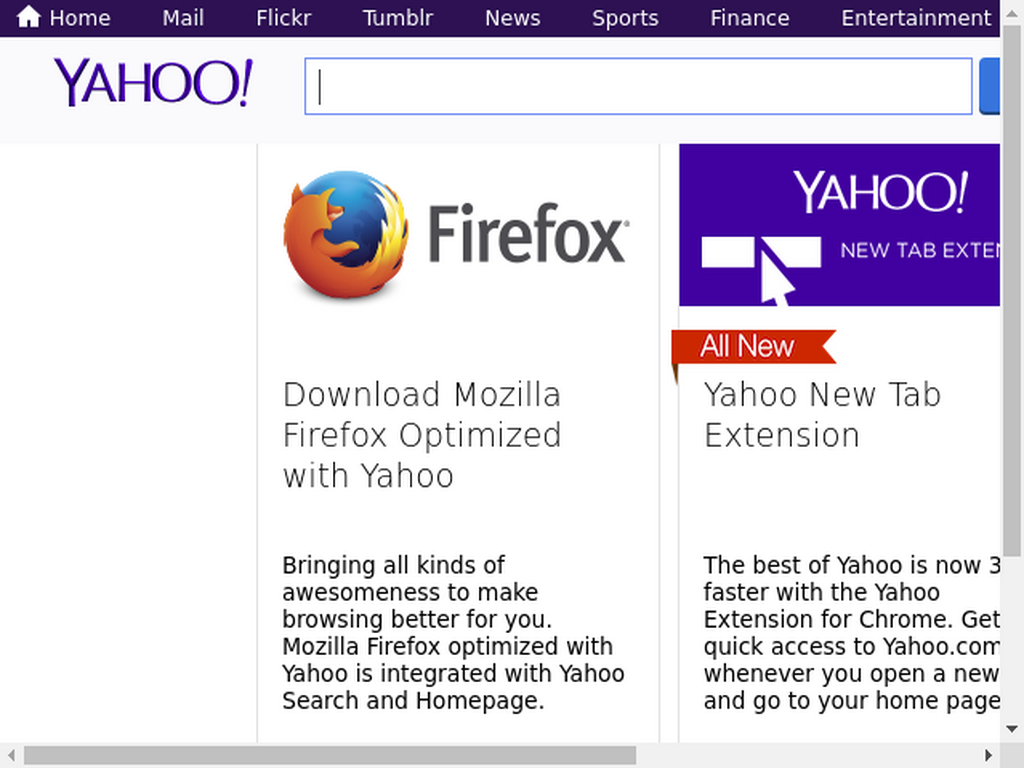
Task: Go to Tumblr in the navigation bar
Action: [x=398, y=18]
